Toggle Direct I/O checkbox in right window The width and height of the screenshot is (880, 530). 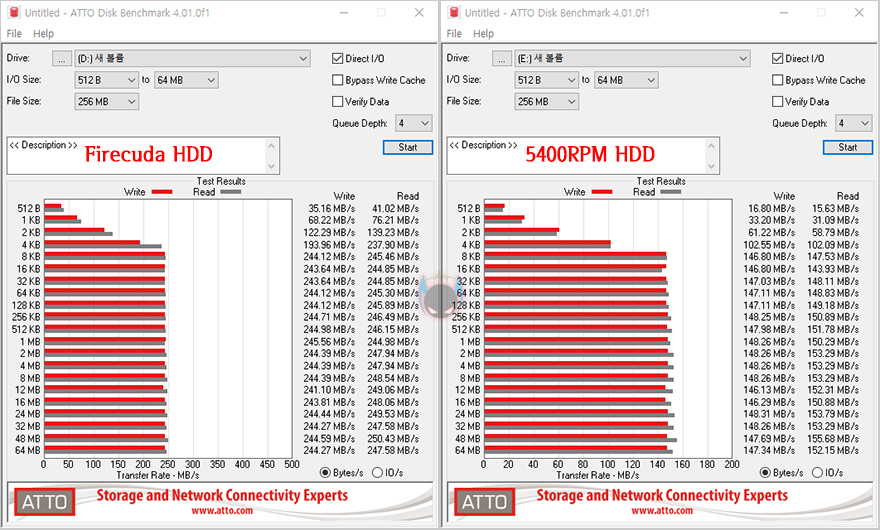777,58
